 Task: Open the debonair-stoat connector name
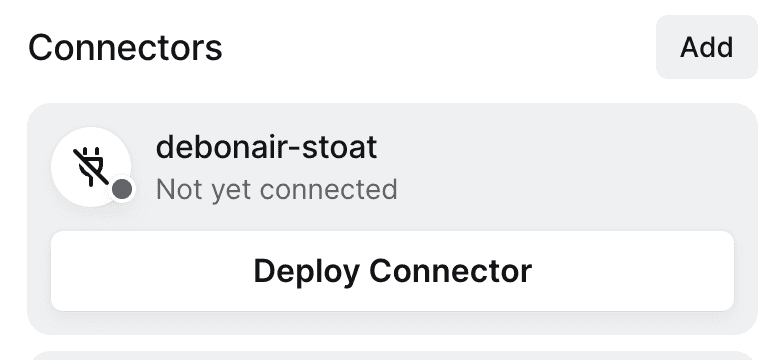pyautogui.click(x=267, y=147)
